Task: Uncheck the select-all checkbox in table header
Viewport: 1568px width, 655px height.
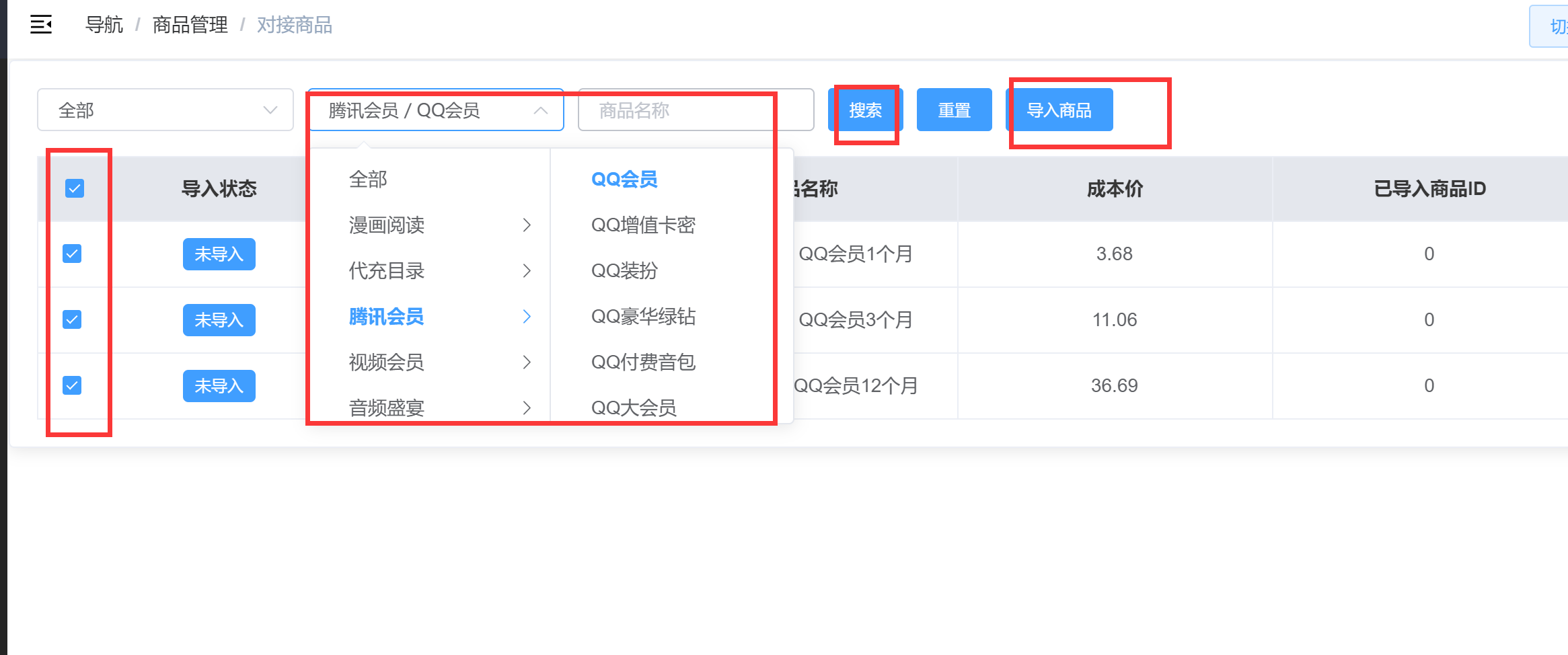Action: tap(75, 189)
